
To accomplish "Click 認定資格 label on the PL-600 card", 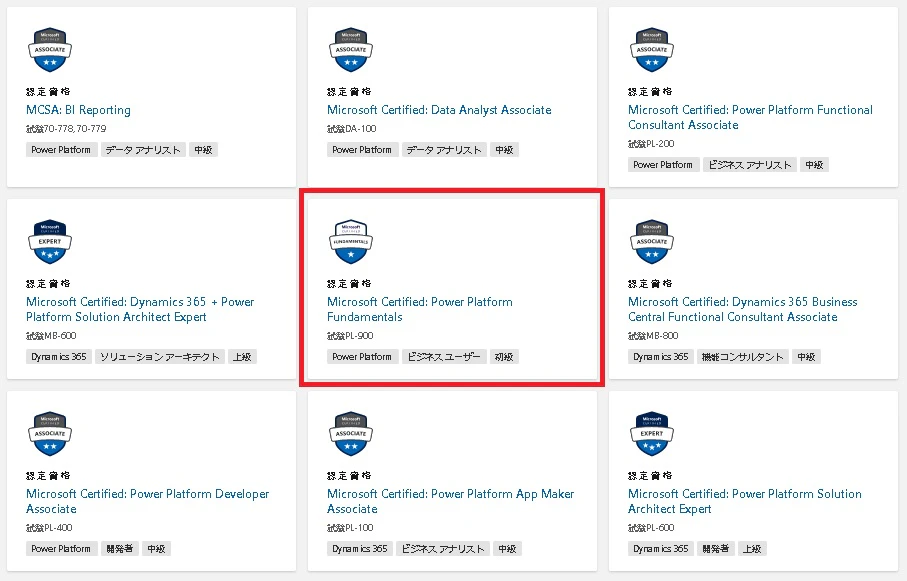I will (x=650, y=476).
